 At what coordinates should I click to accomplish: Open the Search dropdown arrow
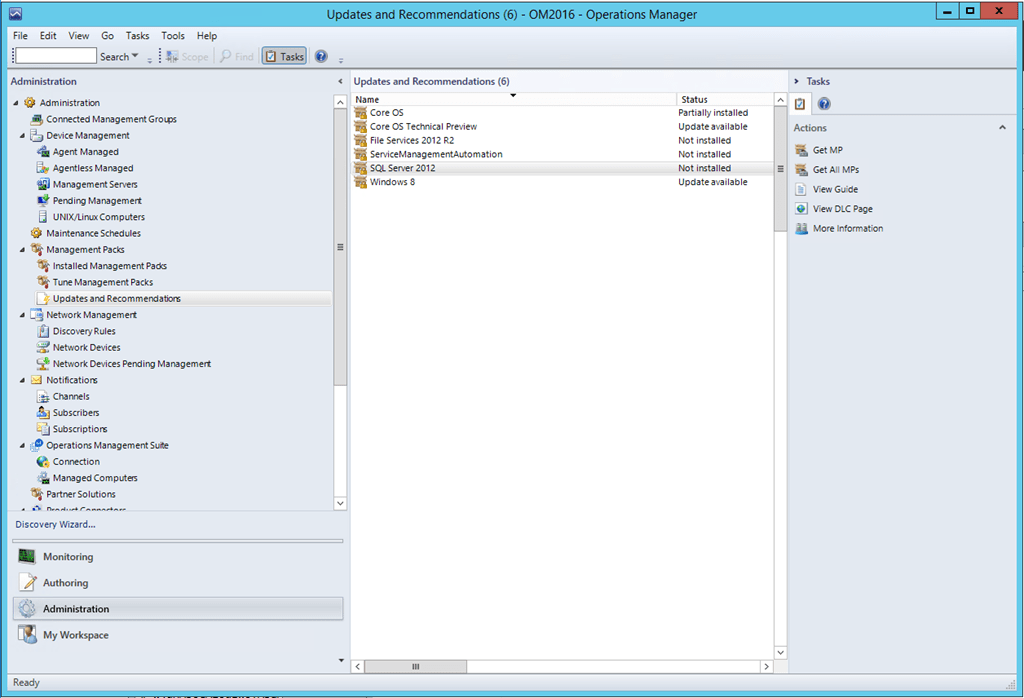[x=135, y=56]
